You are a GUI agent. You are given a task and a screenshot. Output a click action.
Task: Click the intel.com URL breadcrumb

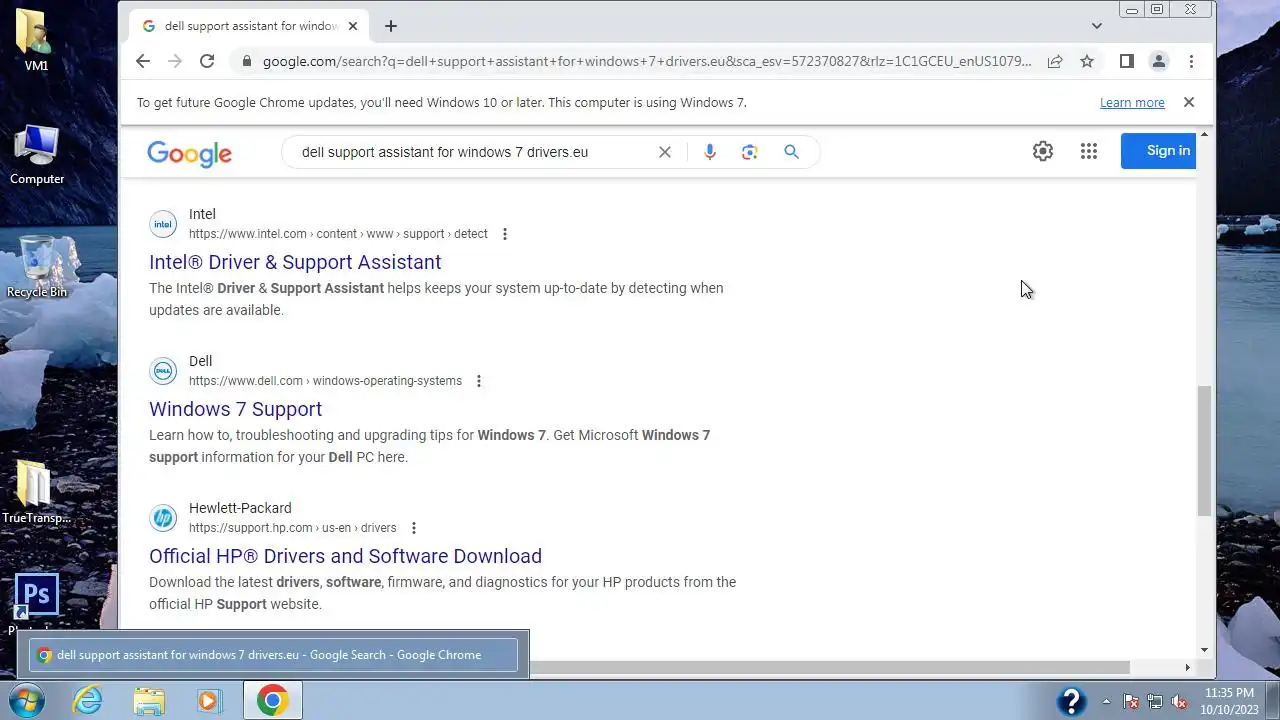pyautogui.click(x=338, y=234)
